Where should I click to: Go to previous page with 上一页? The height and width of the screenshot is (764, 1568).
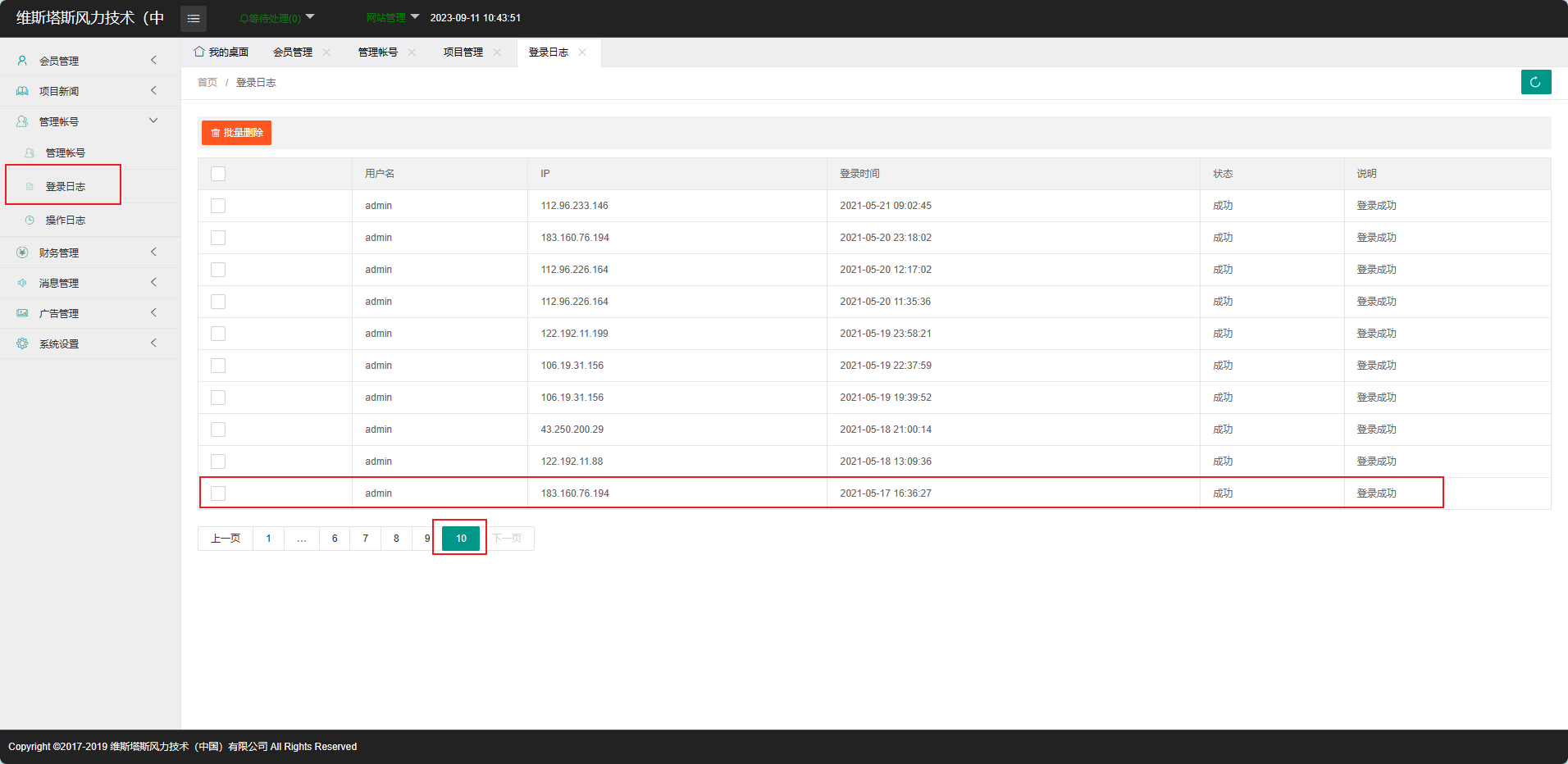(226, 539)
